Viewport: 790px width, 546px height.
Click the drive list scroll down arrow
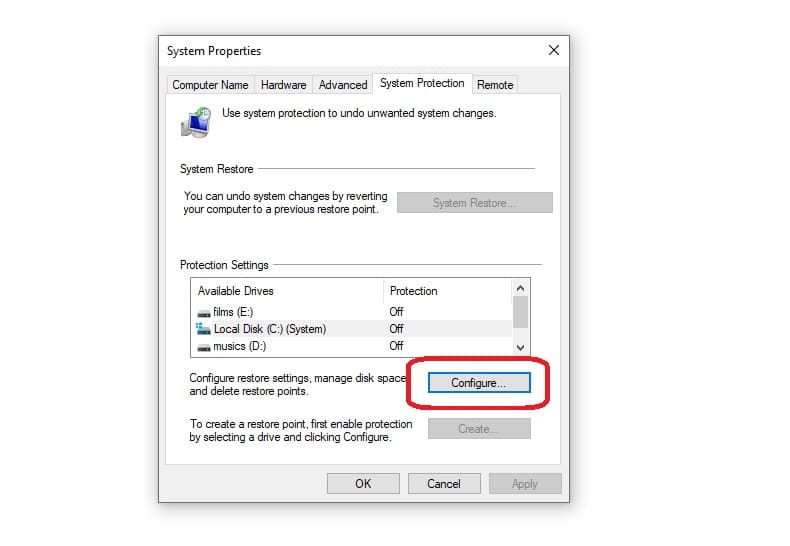pos(520,348)
